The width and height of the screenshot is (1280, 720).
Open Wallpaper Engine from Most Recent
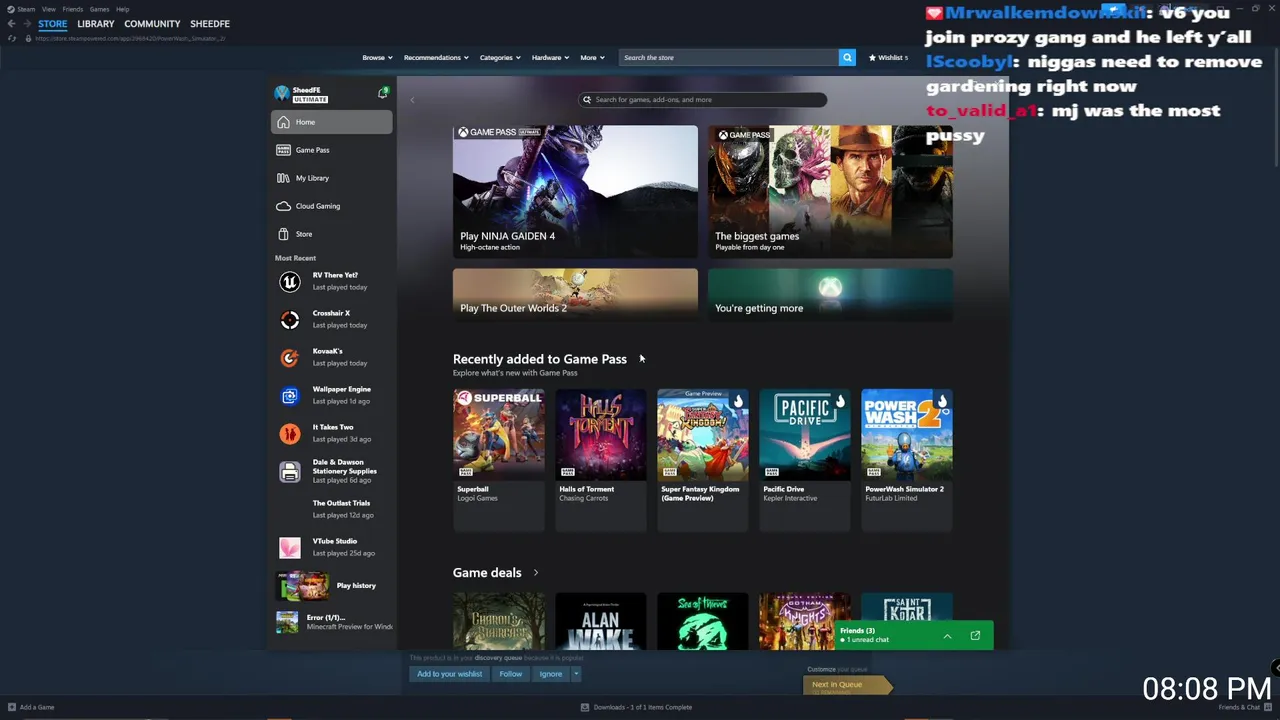tap(331, 396)
